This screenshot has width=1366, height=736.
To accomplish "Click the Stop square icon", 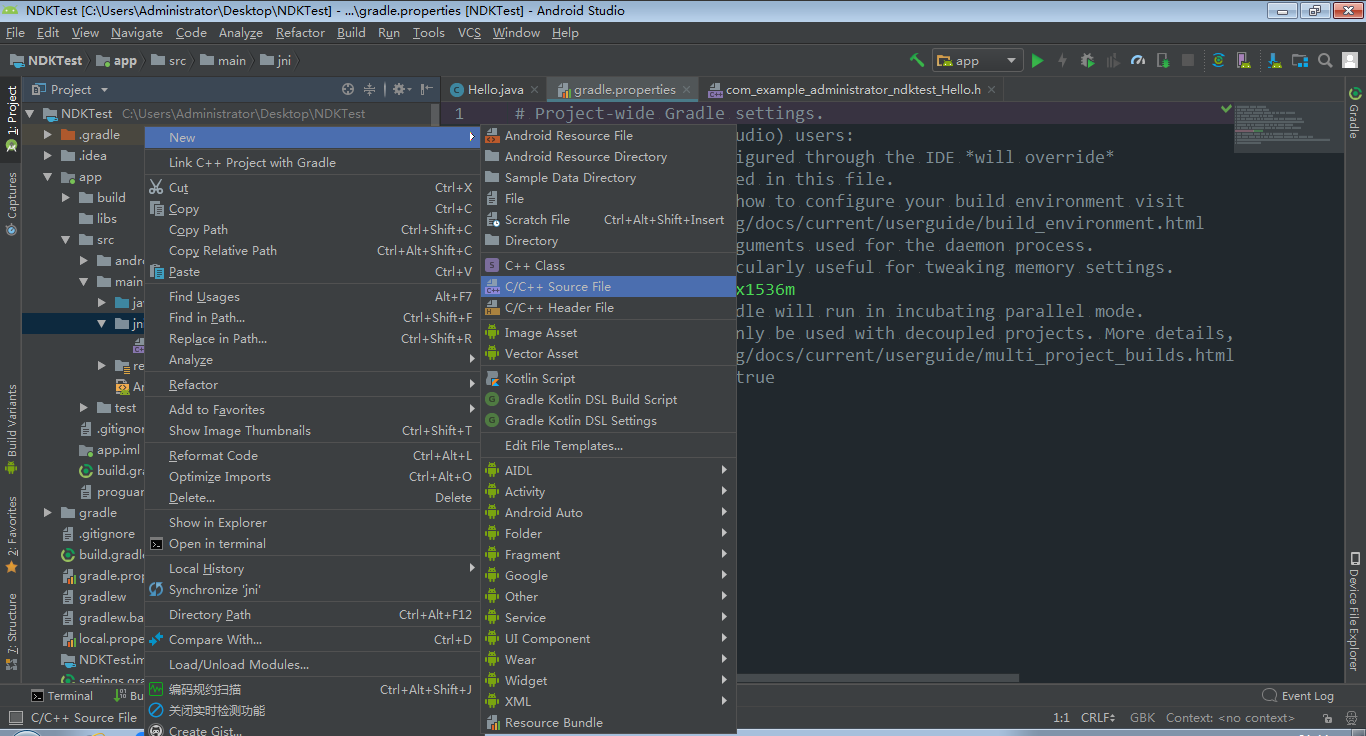I will tap(1188, 60).
